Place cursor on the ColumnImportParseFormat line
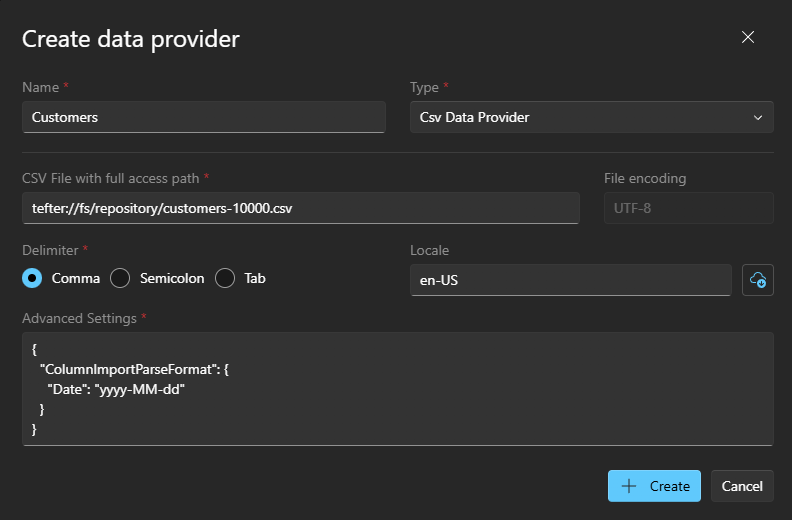This screenshot has height=520, width=792. click(x=134, y=369)
